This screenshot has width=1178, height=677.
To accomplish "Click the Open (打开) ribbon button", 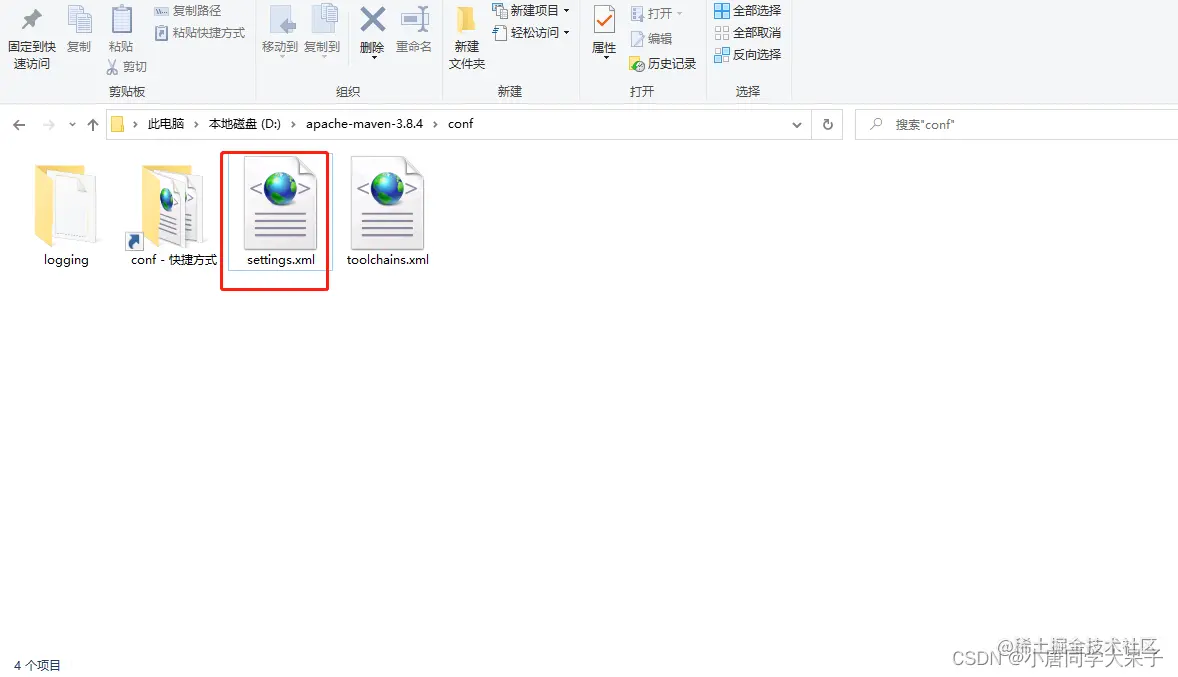I will pos(656,14).
